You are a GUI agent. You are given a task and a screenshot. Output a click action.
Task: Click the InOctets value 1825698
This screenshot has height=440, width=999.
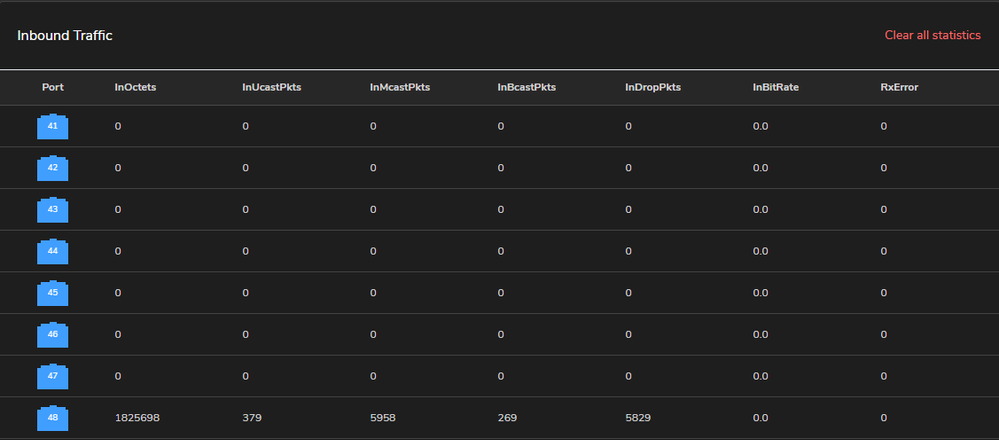click(x=140, y=418)
